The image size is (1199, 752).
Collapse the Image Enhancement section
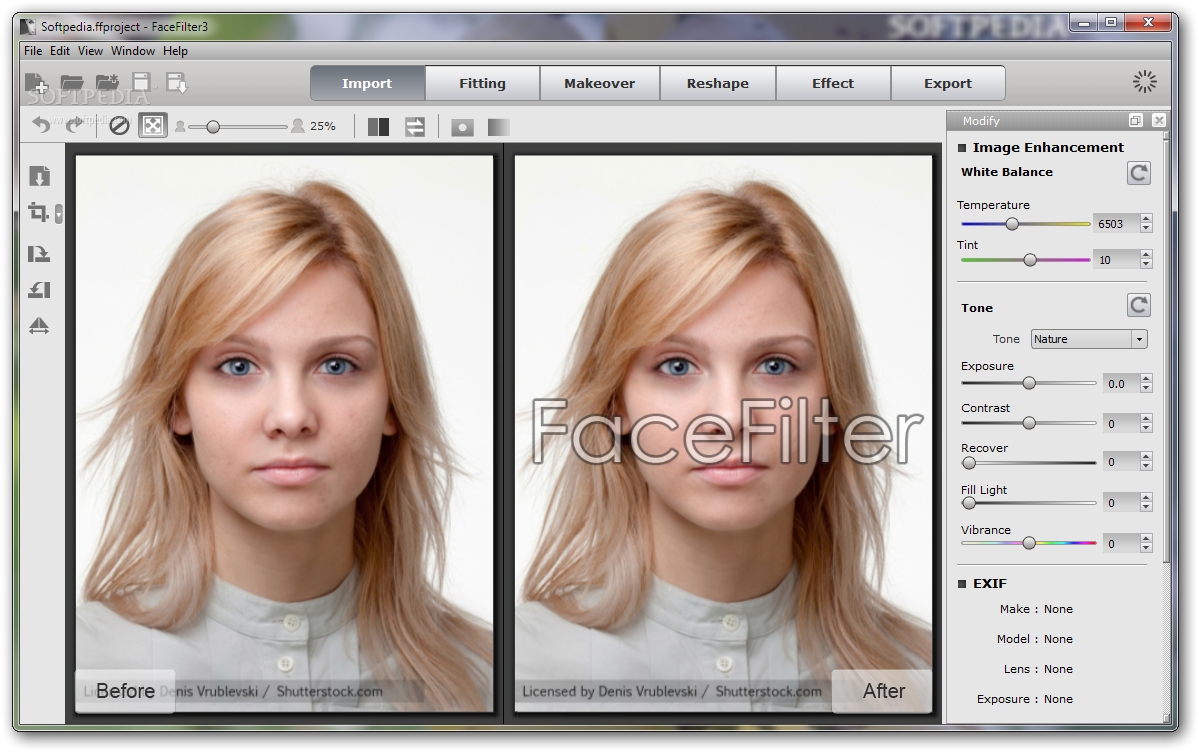pos(962,148)
